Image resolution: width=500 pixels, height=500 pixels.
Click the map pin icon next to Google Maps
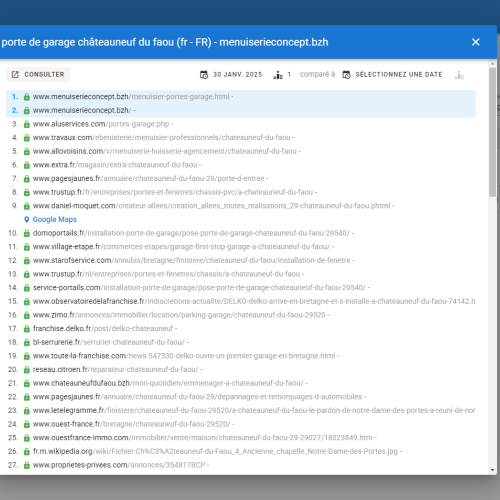pyautogui.click(x=27, y=219)
